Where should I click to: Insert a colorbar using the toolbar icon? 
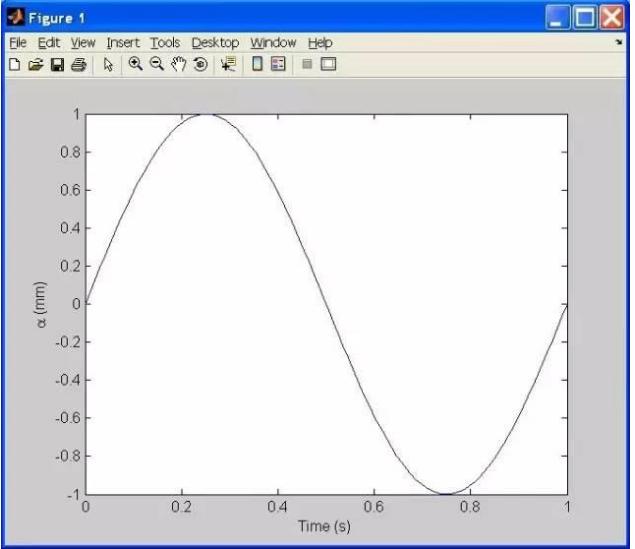click(257, 63)
